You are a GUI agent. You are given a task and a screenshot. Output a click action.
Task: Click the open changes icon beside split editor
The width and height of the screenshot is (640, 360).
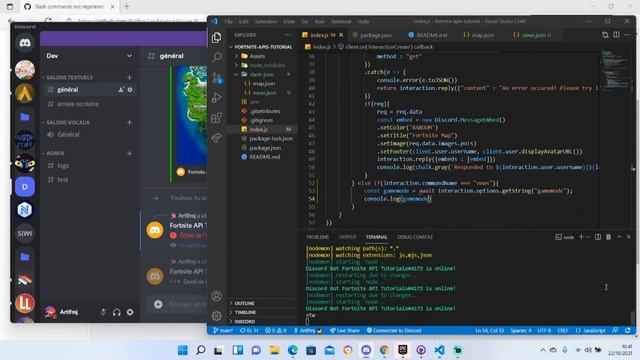coord(605,35)
